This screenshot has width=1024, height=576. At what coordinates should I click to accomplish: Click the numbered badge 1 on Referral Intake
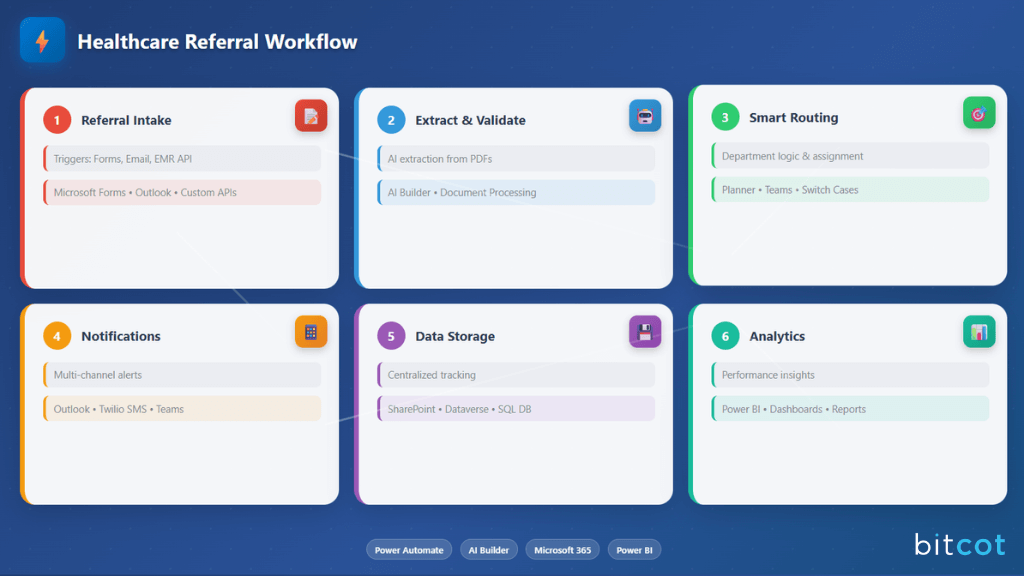coord(56,119)
